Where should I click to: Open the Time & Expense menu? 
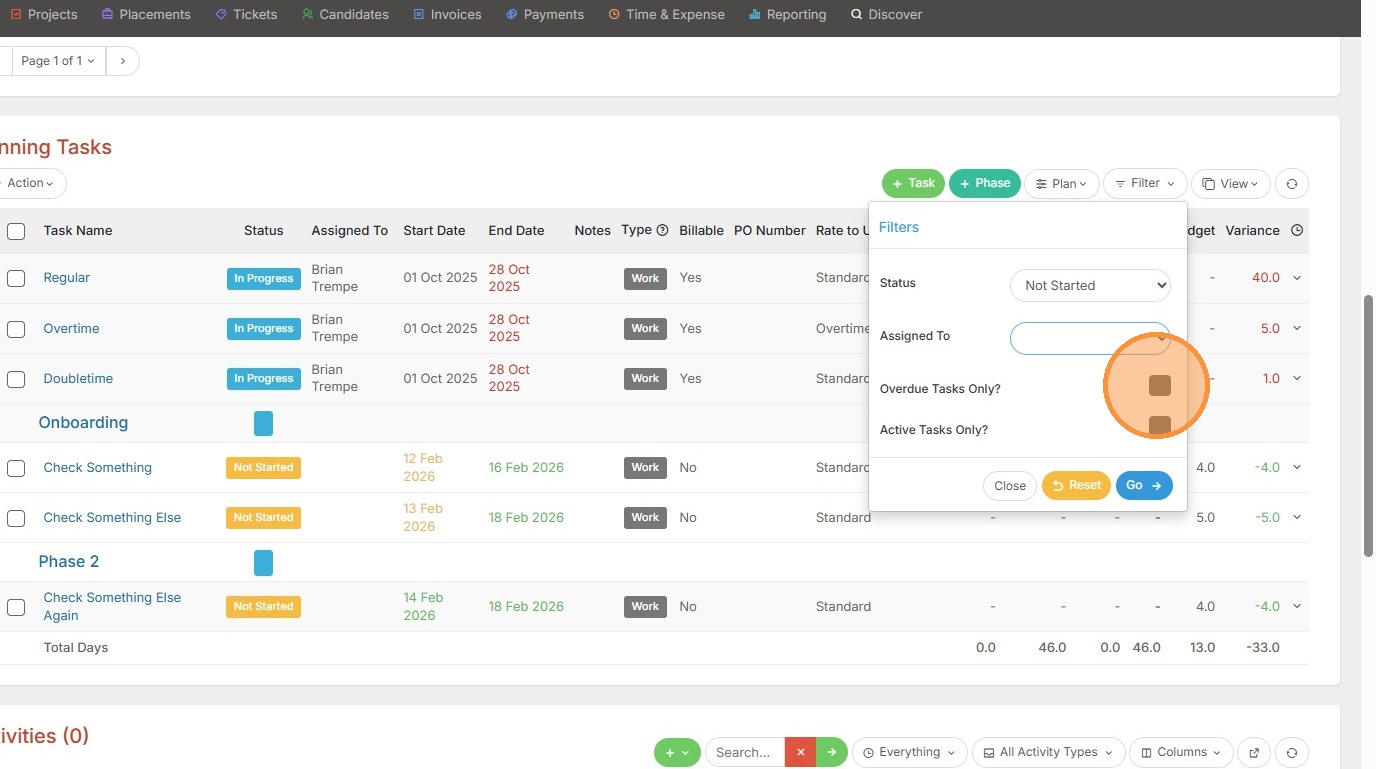pyautogui.click(x=666, y=14)
